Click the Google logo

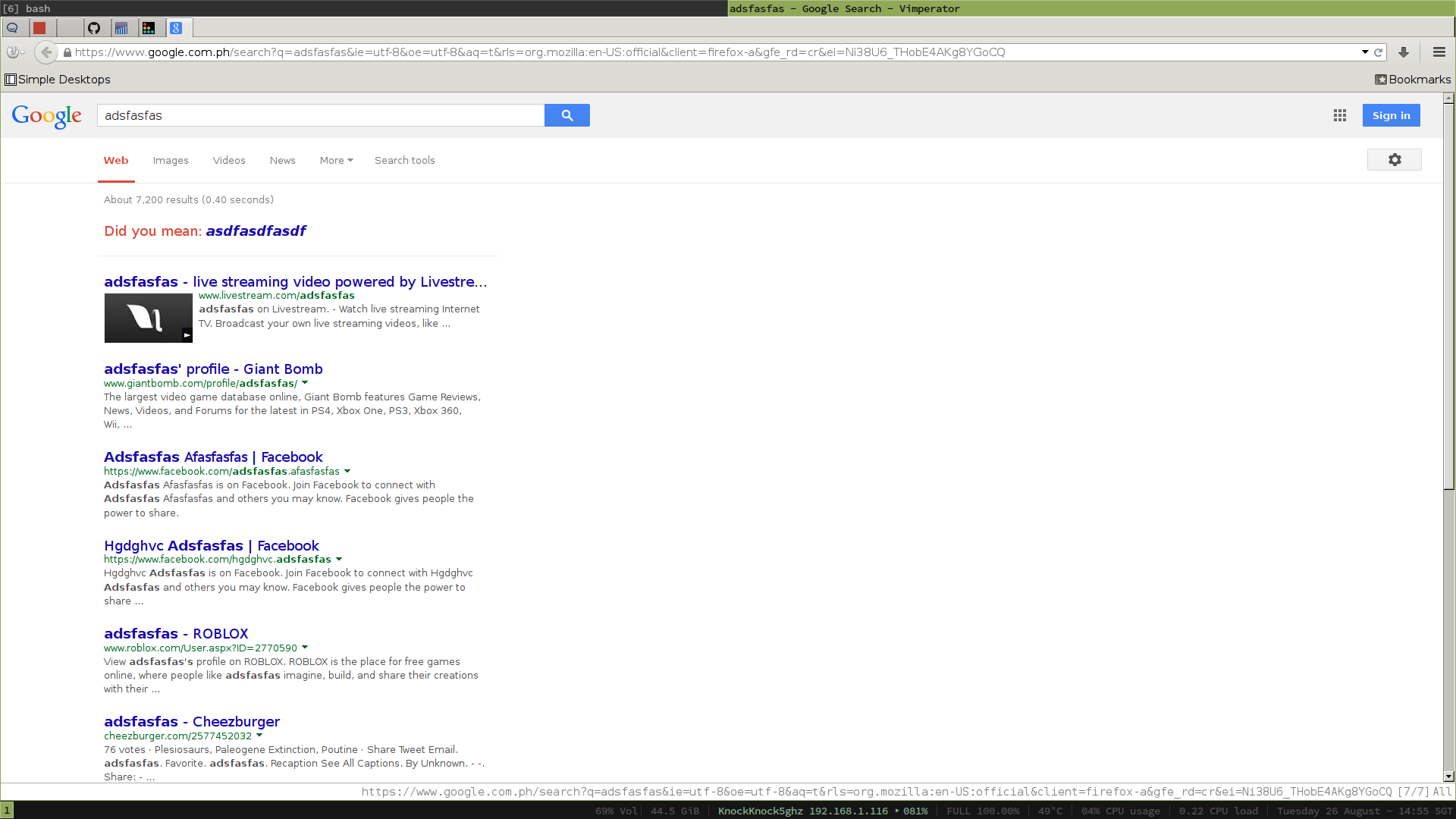[x=47, y=116]
